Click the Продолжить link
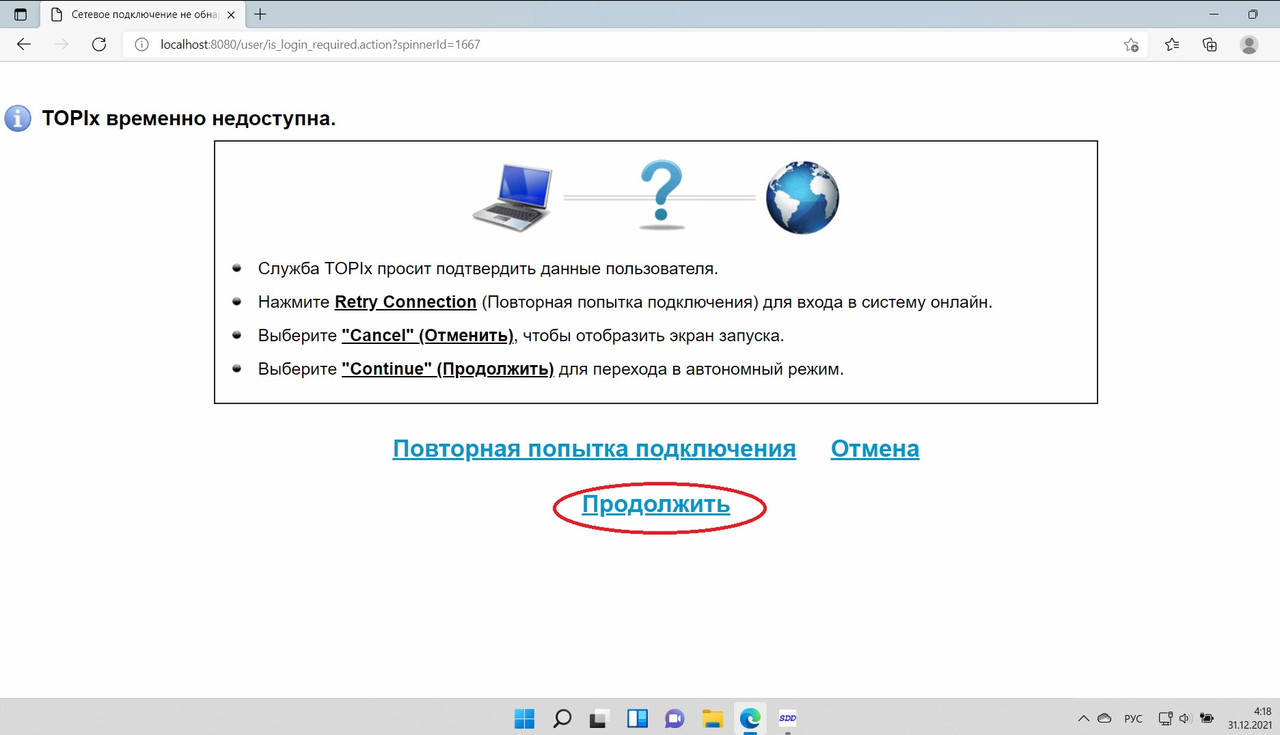The width and height of the screenshot is (1280, 735). 656,505
